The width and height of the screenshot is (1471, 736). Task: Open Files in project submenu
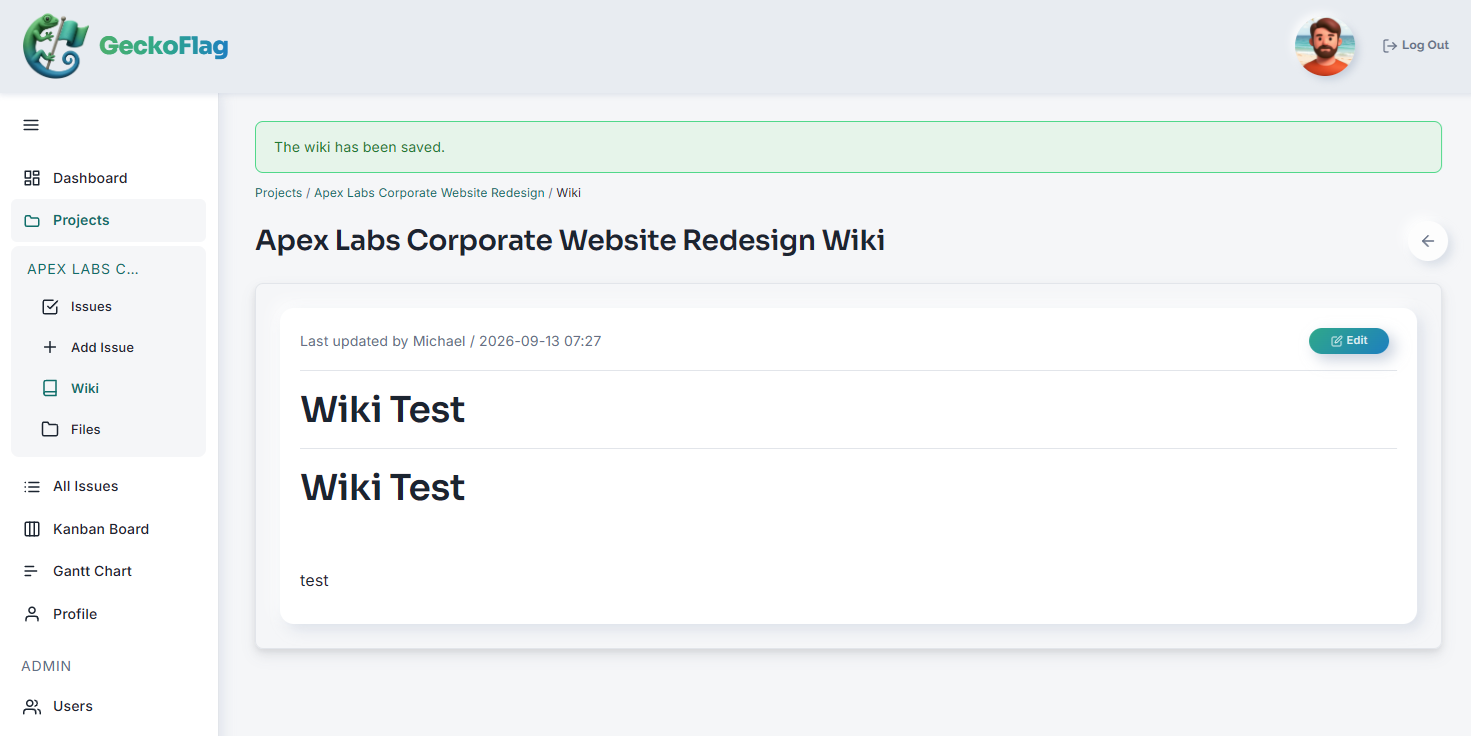point(108,429)
